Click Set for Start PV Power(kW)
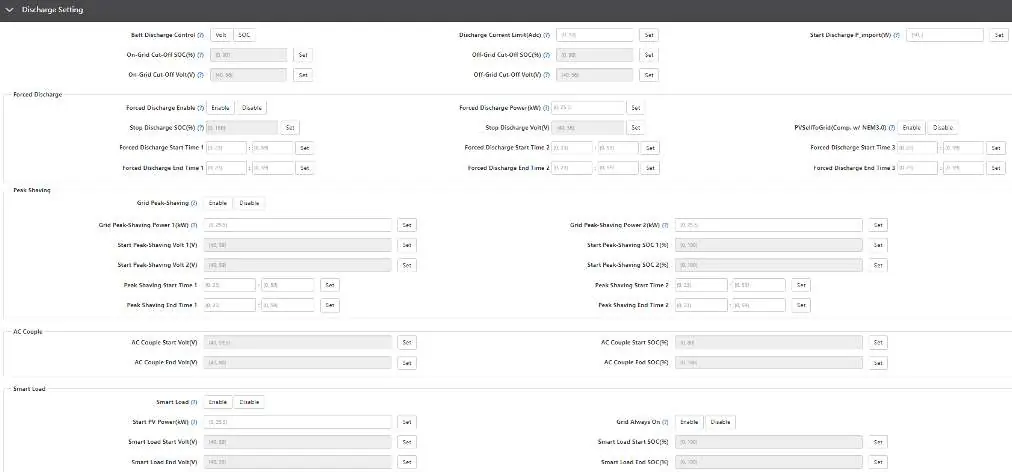The width and height of the screenshot is (1012, 472). pyautogui.click(x=407, y=422)
